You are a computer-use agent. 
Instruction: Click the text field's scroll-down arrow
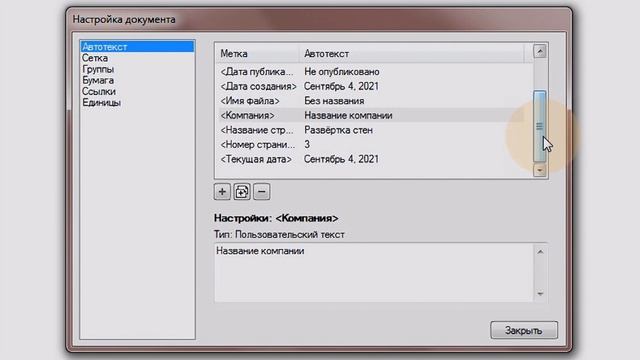click(x=540, y=293)
